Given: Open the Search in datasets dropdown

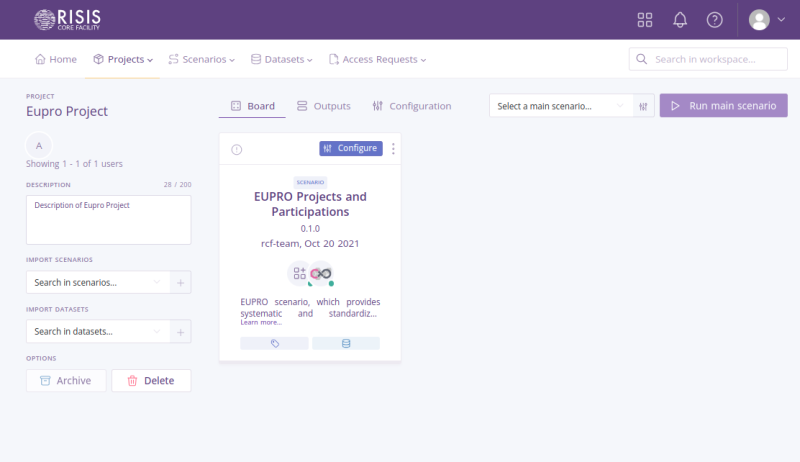Looking at the screenshot, I should pyautogui.click(x=97, y=331).
